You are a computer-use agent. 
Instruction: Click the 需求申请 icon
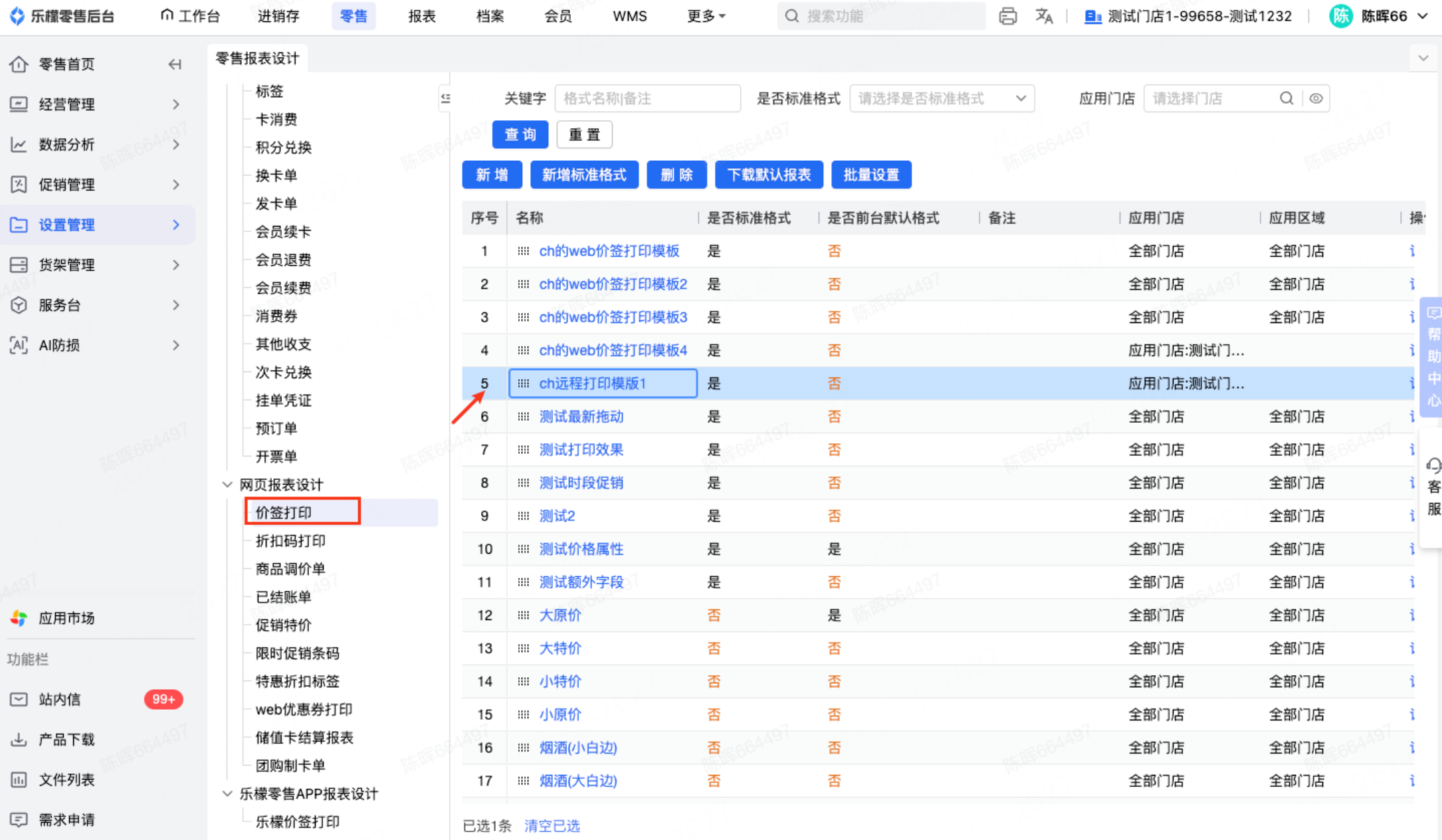[19, 820]
